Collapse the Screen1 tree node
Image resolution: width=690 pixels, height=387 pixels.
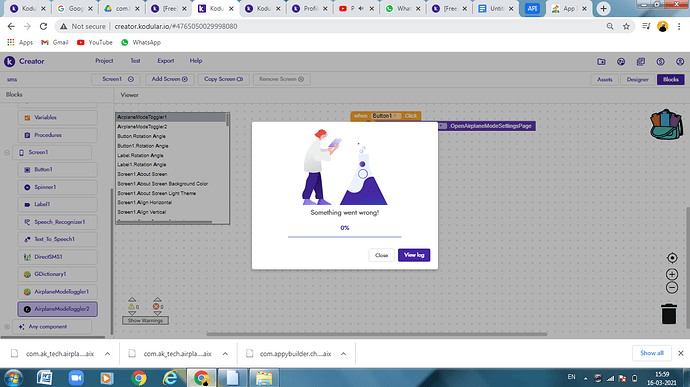pos(7,152)
